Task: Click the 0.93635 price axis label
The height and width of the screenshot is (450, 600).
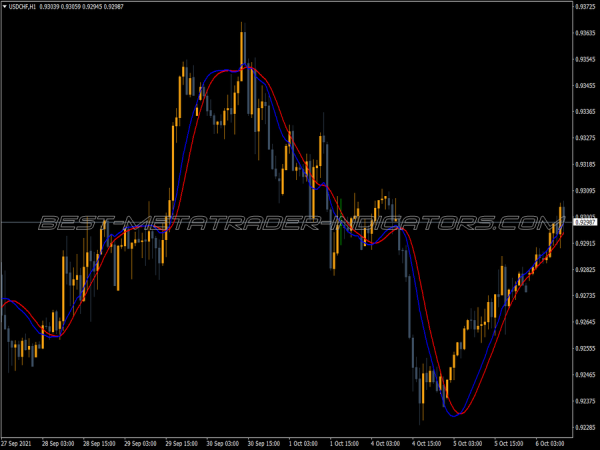Action: coord(585,33)
